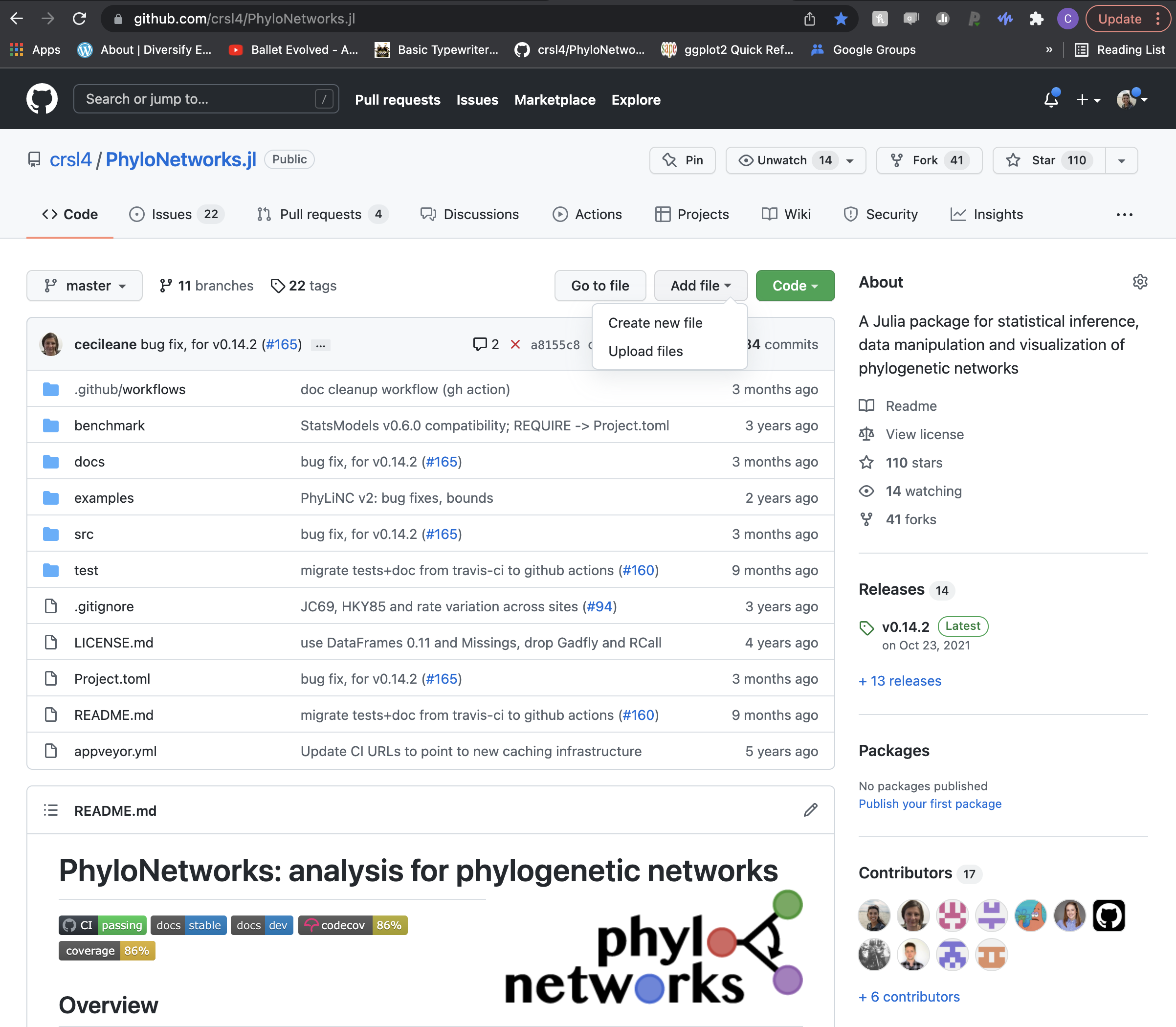This screenshot has height=1027, width=1176.
Task: Click + 13 releases link
Action: pos(900,681)
